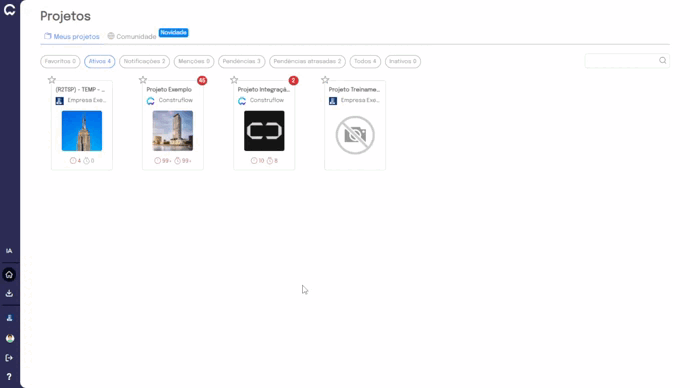This screenshot has width=690, height=388.
Task: Click the company icon on Projeto Treinamento card
Action: point(333,101)
